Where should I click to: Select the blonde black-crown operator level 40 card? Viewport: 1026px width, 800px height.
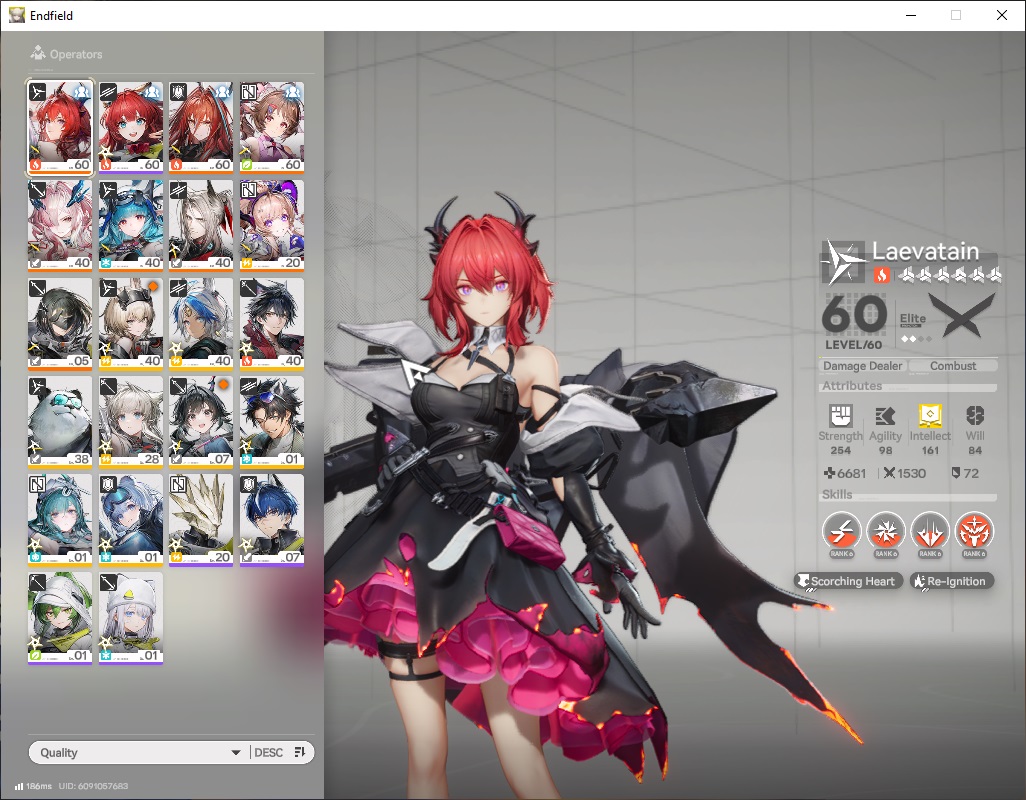pos(131,324)
